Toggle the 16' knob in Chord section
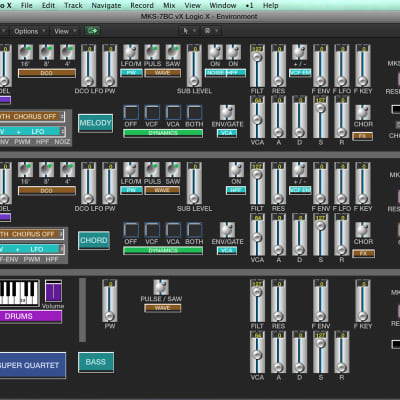 [25, 170]
